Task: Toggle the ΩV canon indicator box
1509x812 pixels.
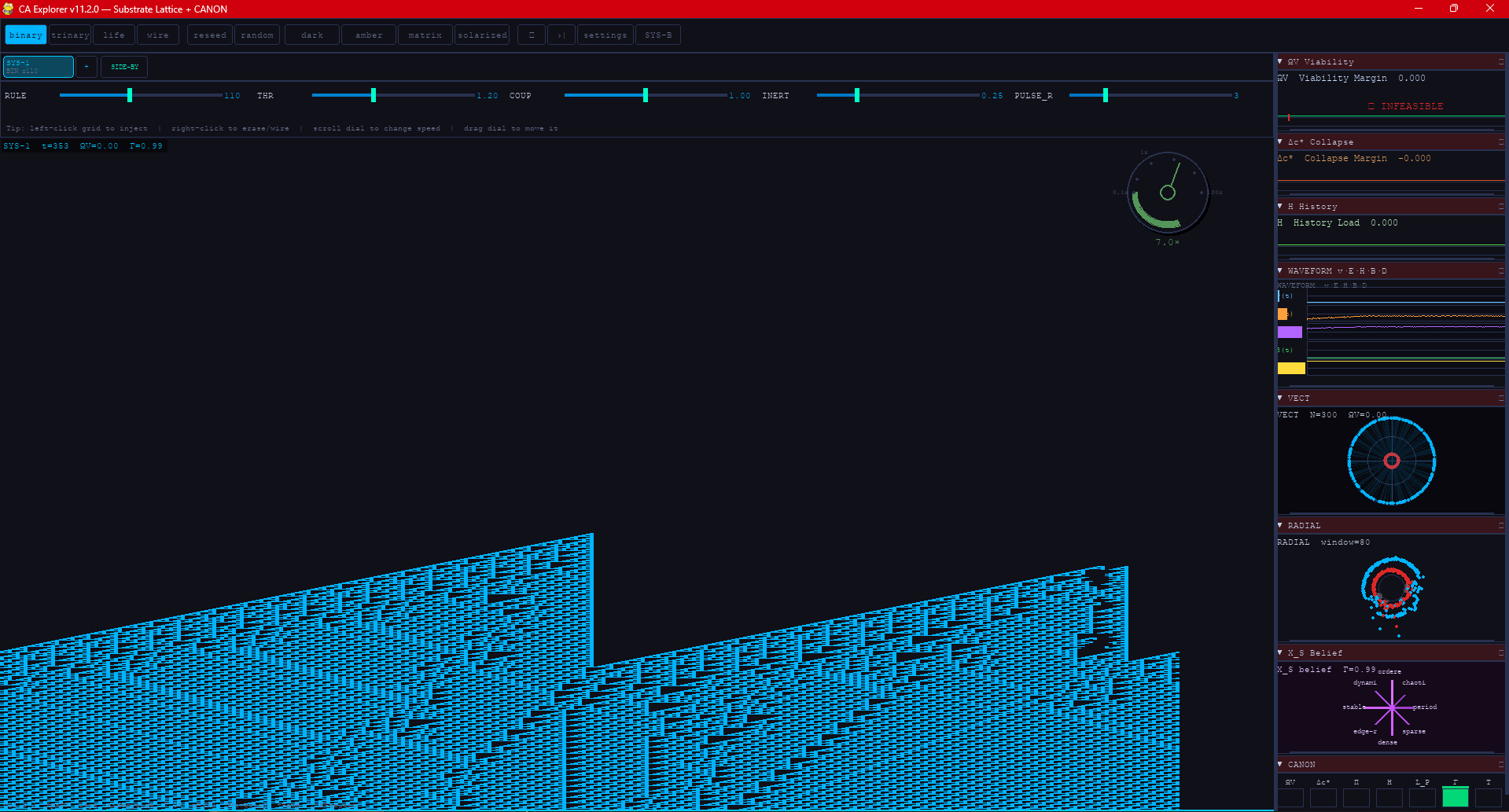Action: [1290, 797]
